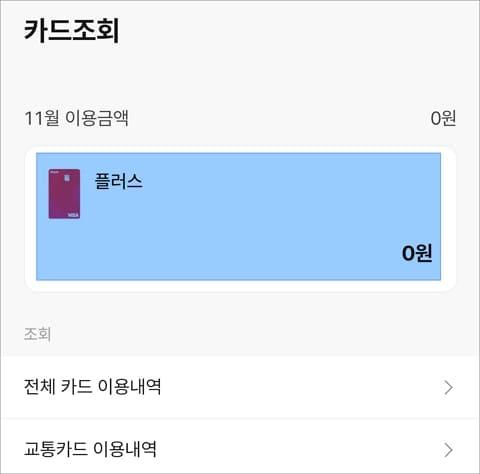This screenshot has width=480, height=474.
Task: Open 전체 카드 이용내역 chevron arrow
Action: 449,387
